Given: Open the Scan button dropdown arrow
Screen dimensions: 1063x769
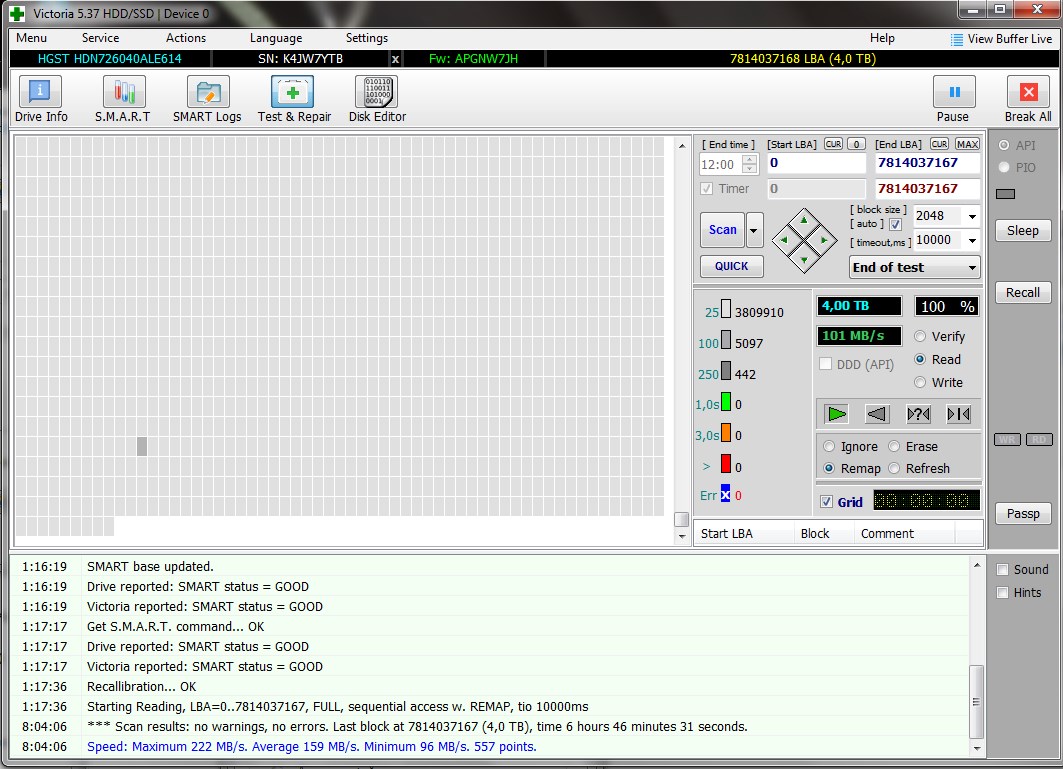Looking at the screenshot, I should coord(754,230).
